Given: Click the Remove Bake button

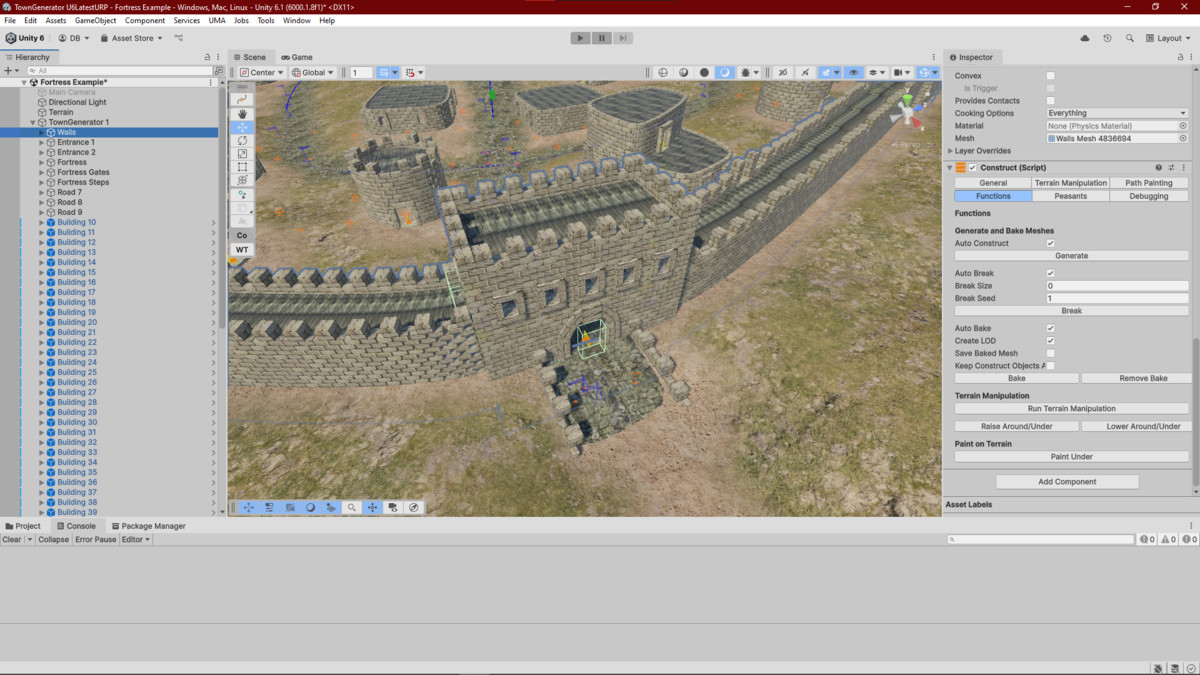Looking at the screenshot, I should click(x=1135, y=379).
